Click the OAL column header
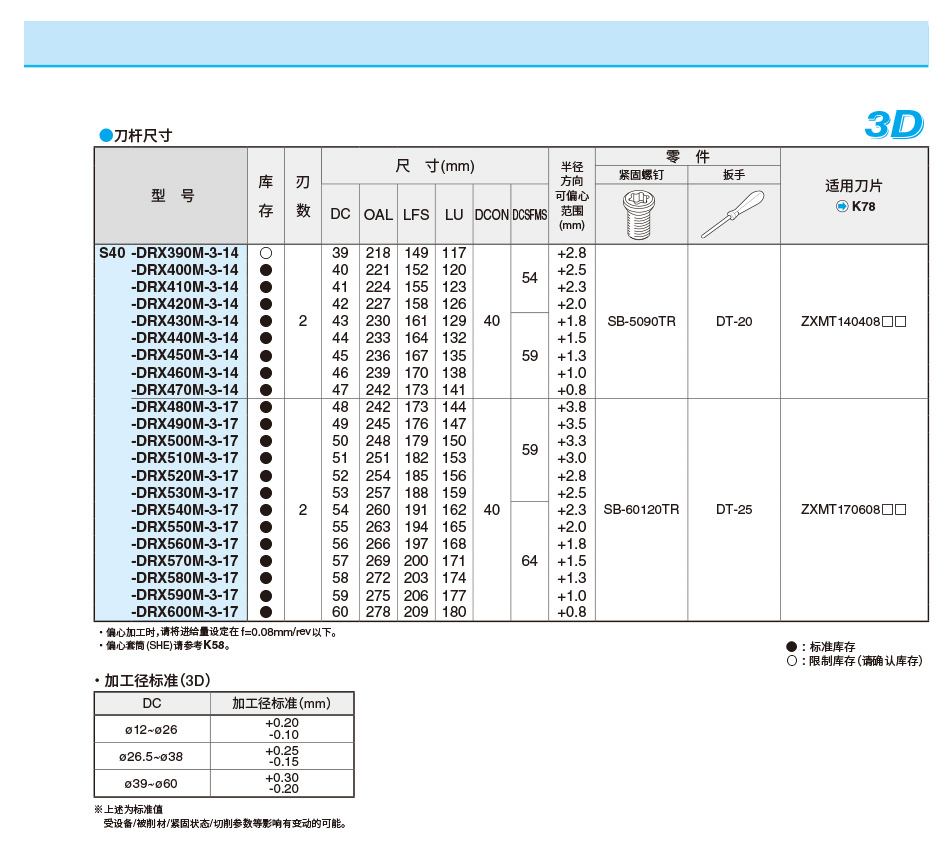 tap(378, 215)
